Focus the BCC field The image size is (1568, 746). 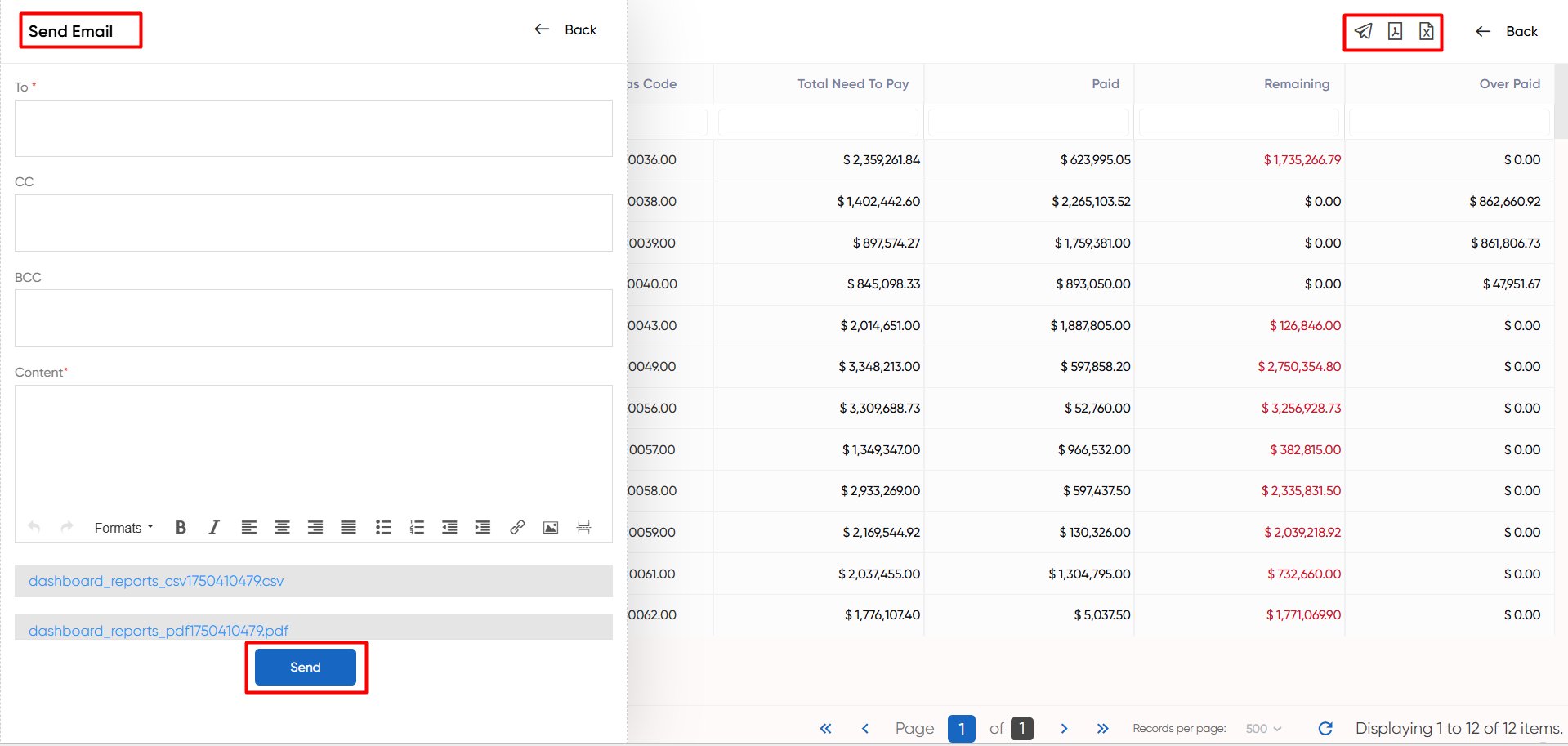(x=314, y=318)
